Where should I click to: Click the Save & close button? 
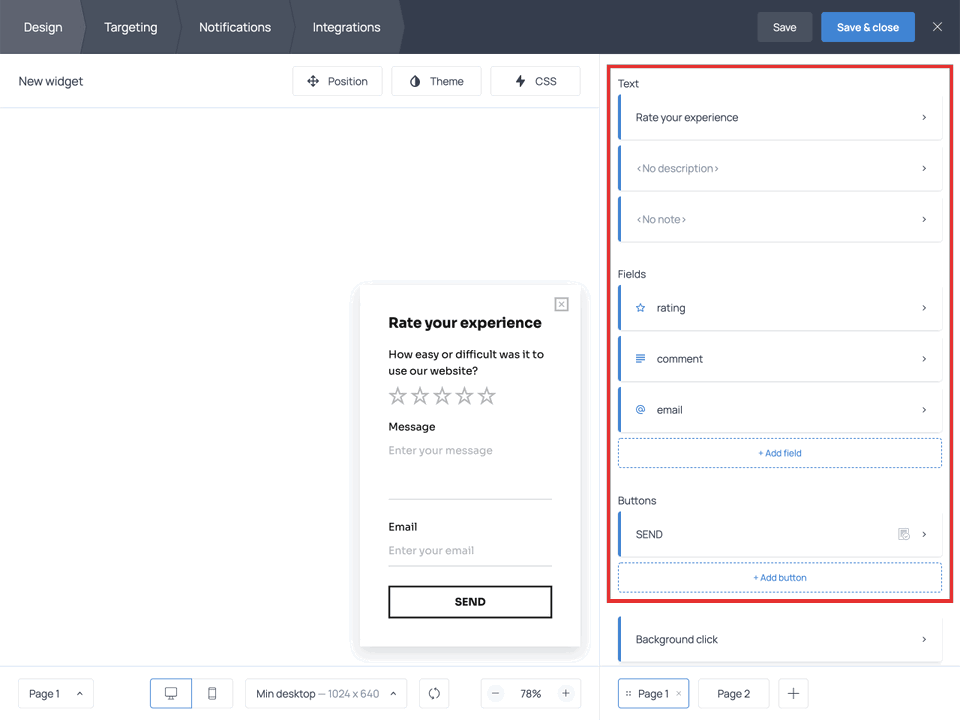[867, 27]
